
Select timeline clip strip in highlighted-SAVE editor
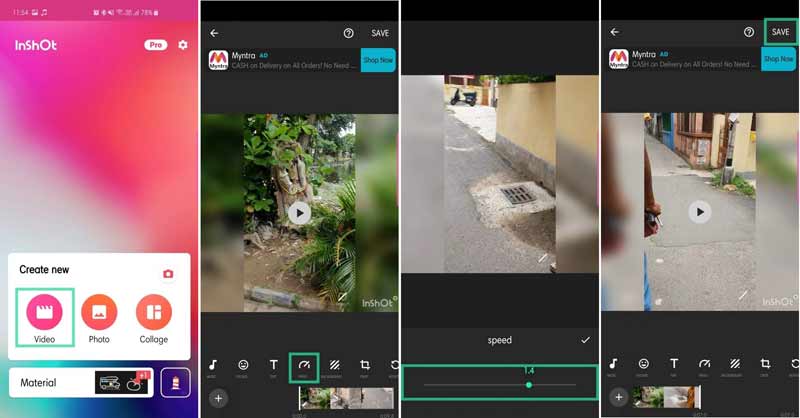point(667,397)
